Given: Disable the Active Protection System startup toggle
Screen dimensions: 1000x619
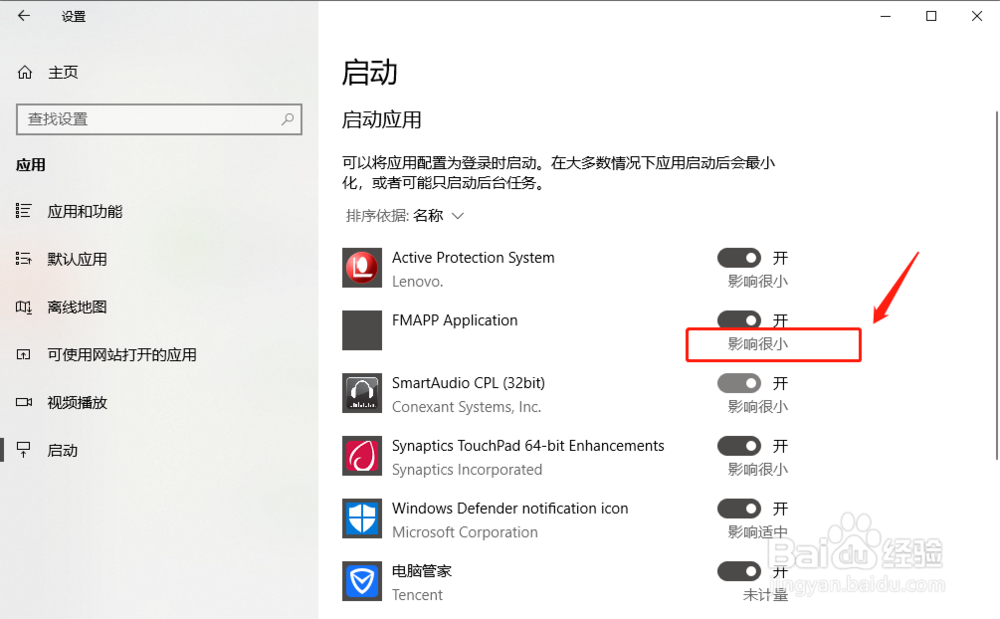Looking at the screenshot, I should [x=739, y=258].
